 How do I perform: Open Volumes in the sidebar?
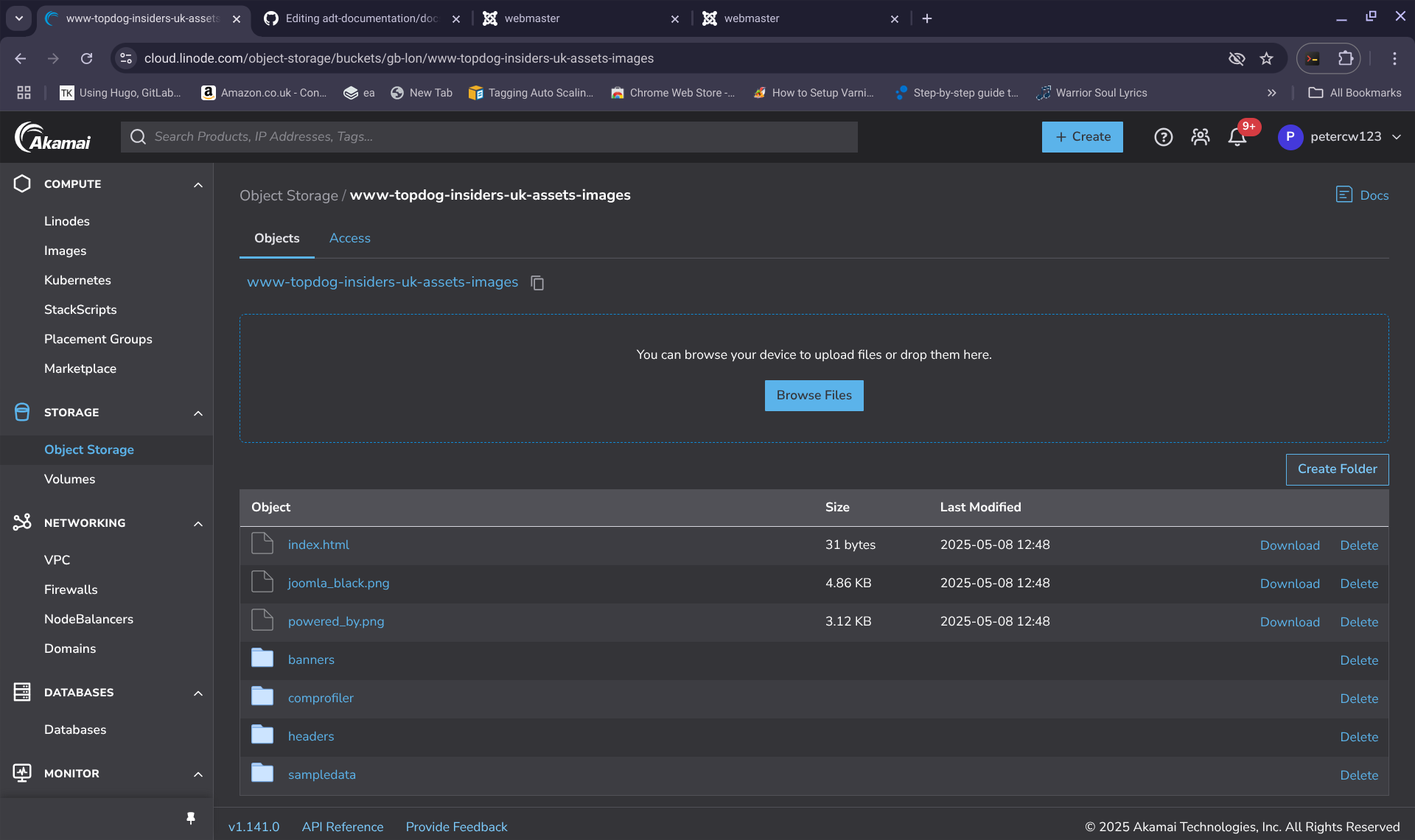(69, 480)
